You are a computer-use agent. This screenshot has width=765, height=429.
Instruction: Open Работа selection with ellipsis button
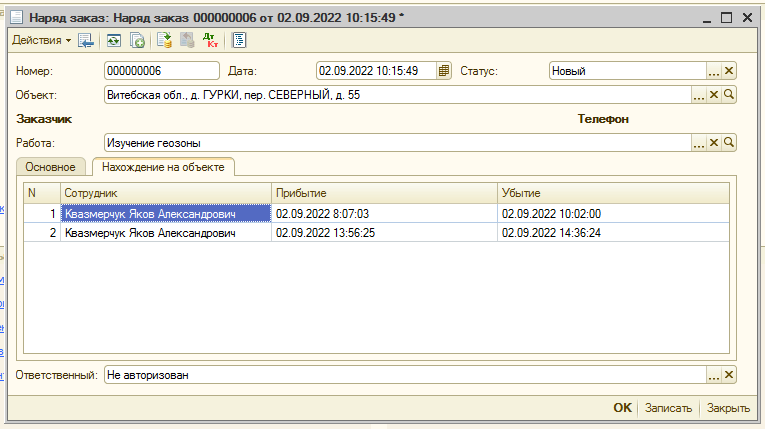[699, 143]
